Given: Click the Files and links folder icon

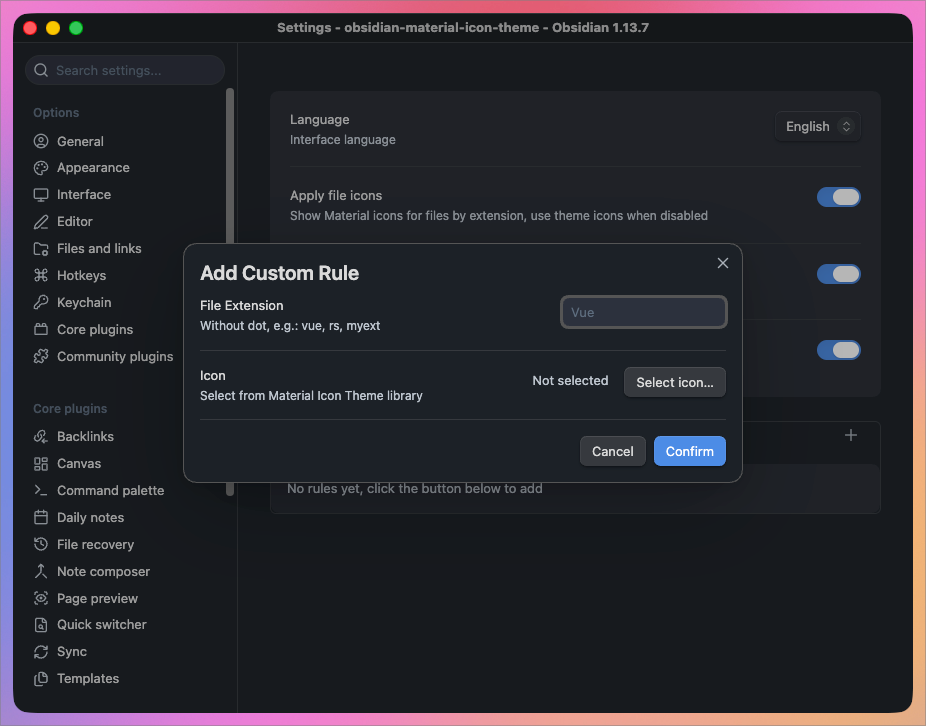Looking at the screenshot, I should (x=41, y=249).
